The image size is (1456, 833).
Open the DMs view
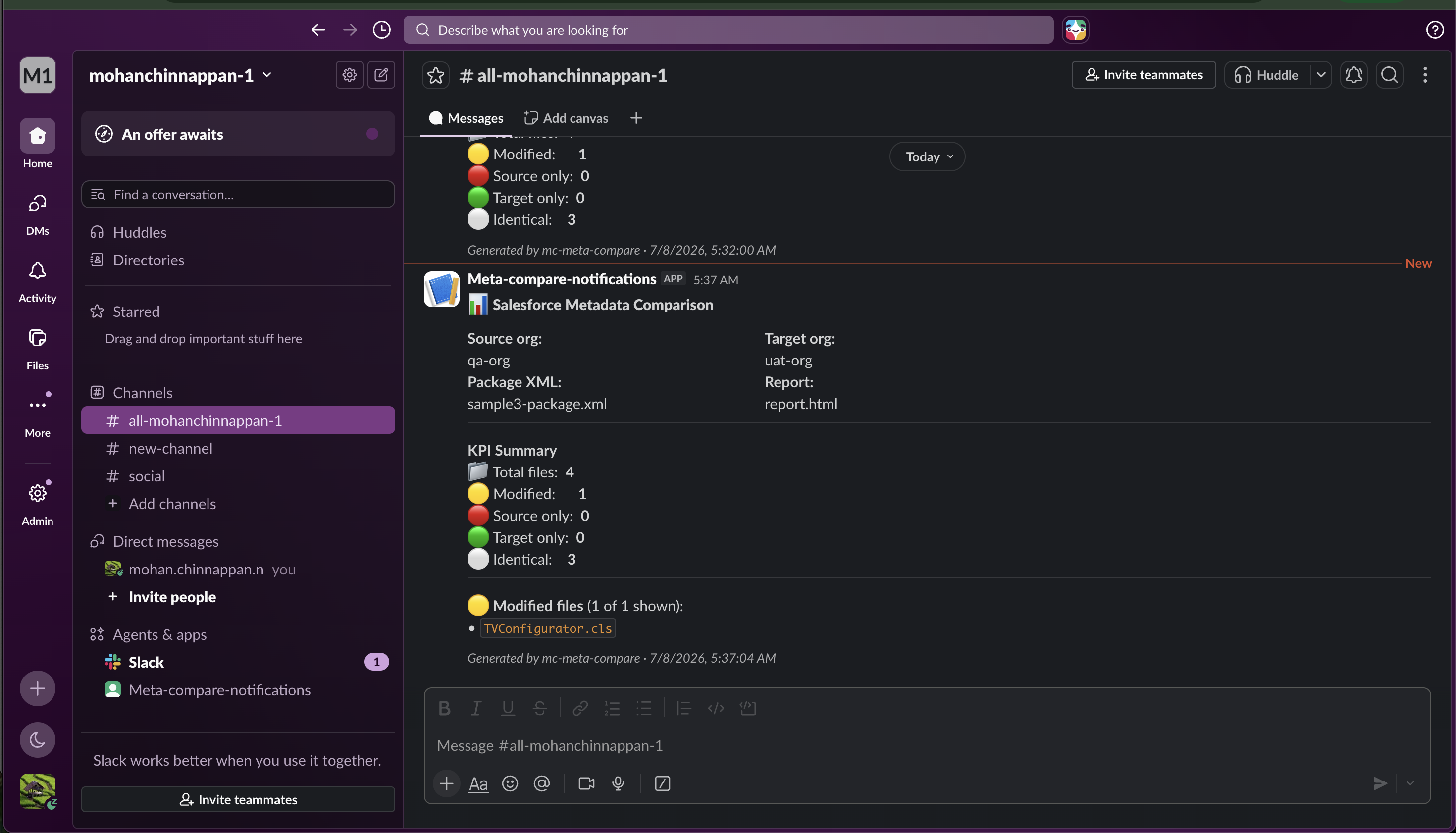(37, 214)
